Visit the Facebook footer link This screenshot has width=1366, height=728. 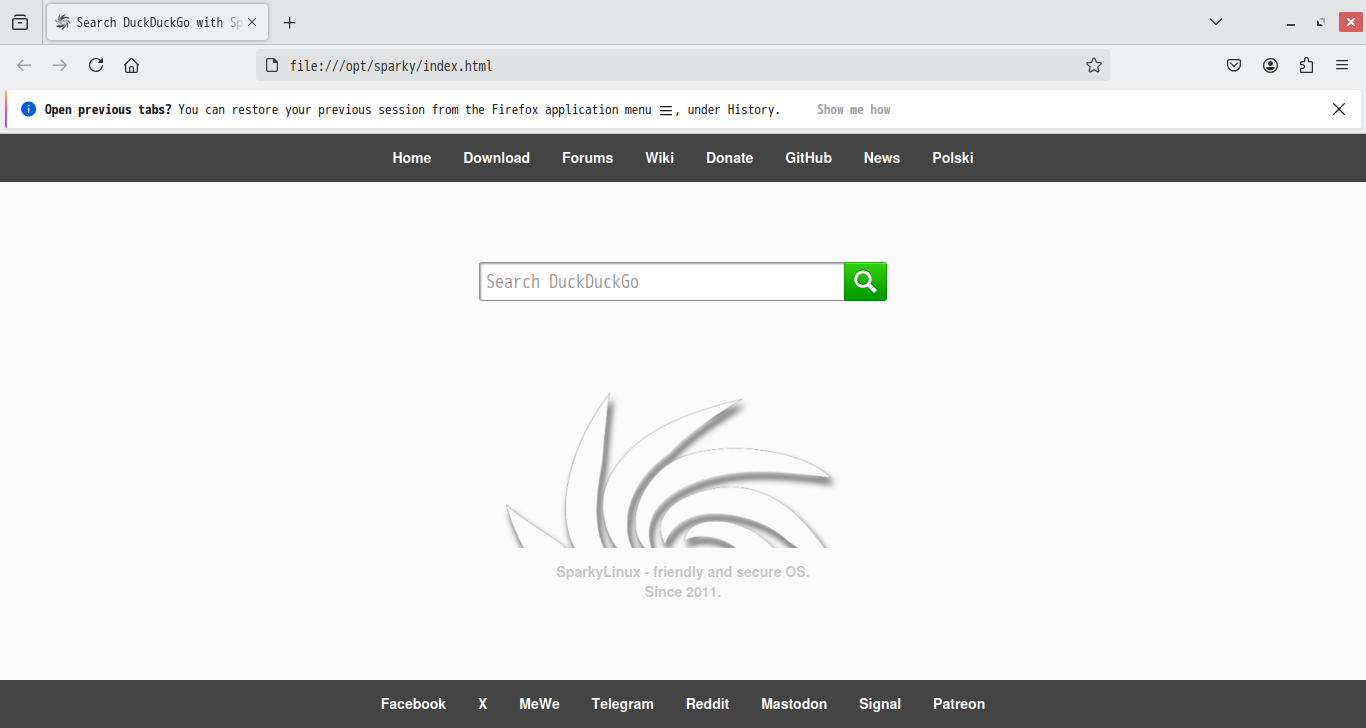pyautogui.click(x=413, y=704)
